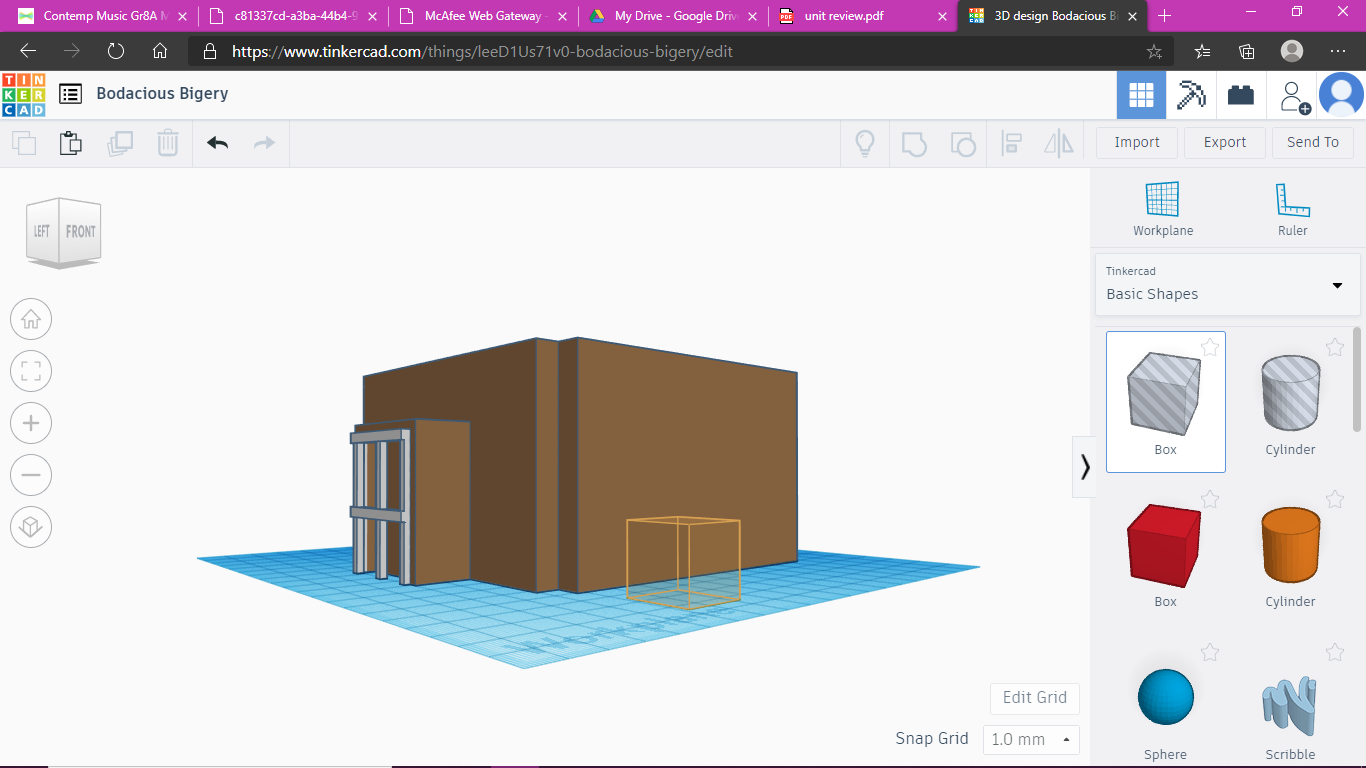Screen dimensions: 1366x768
Task: Click the Align tool icon
Action: coord(1011,143)
